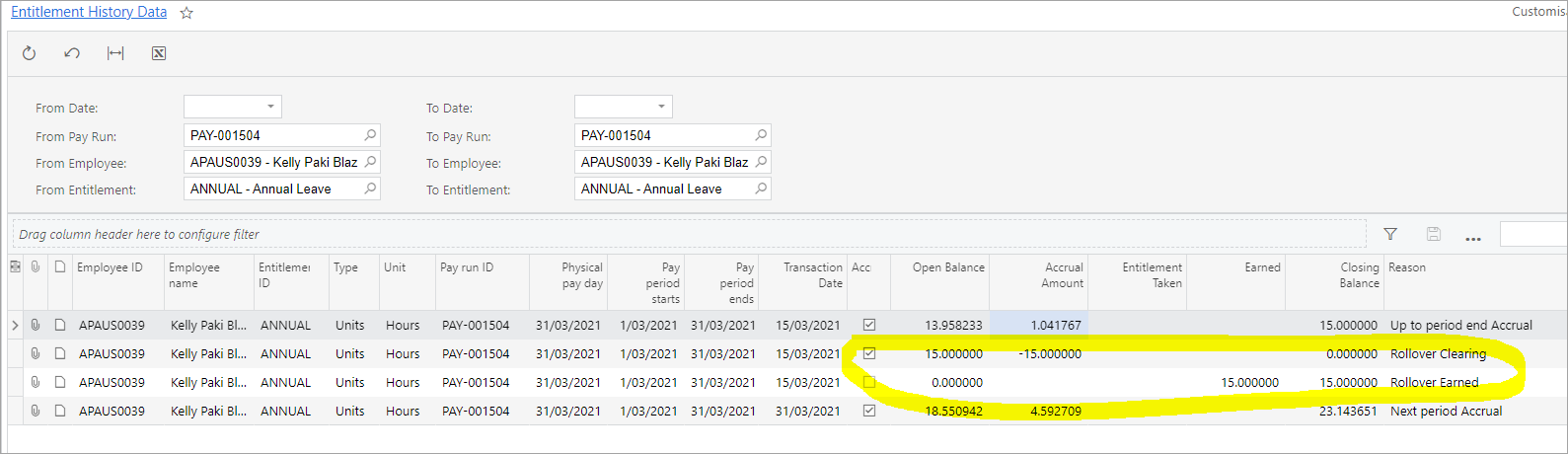
Task: Click the save filter icon in the grid toolbar
Action: pos(1434,234)
